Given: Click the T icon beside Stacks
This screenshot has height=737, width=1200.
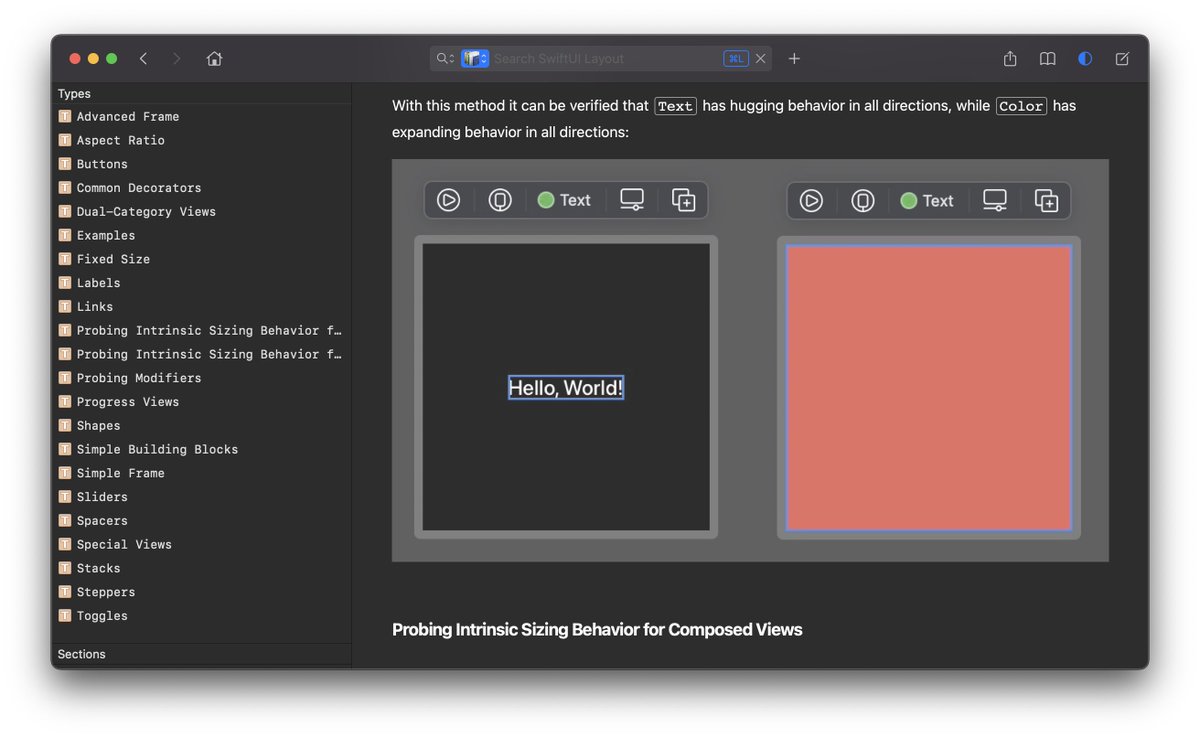Looking at the screenshot, I should (x=65, y=568).
